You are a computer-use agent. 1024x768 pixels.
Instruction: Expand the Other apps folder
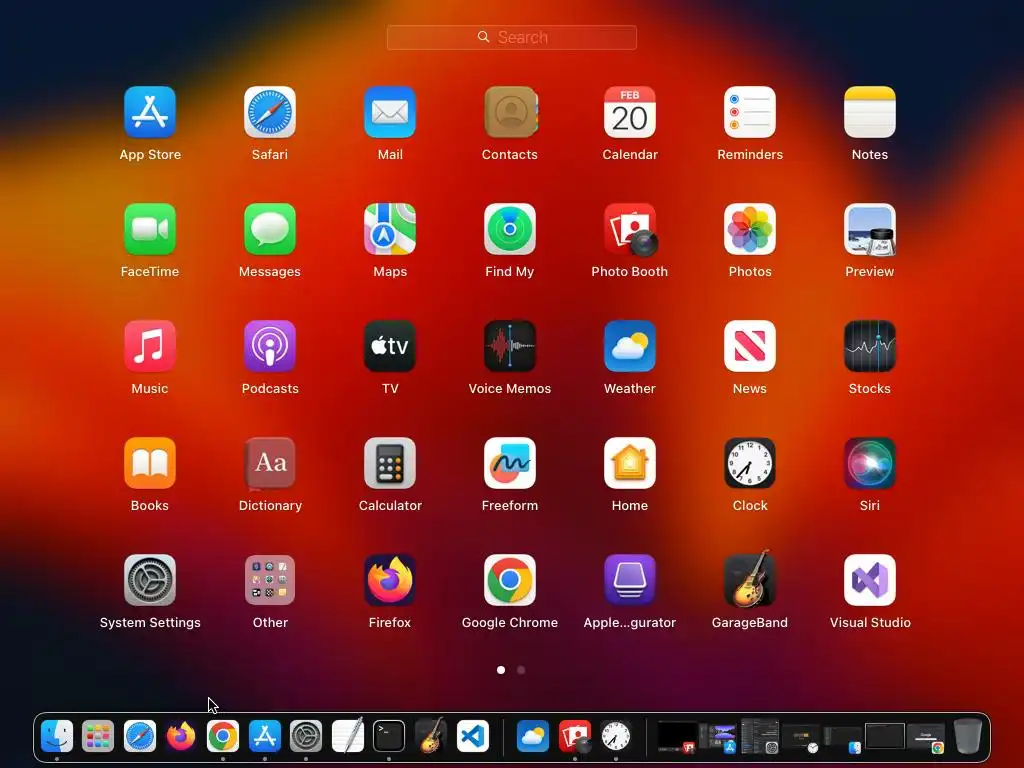click(270, 580)
